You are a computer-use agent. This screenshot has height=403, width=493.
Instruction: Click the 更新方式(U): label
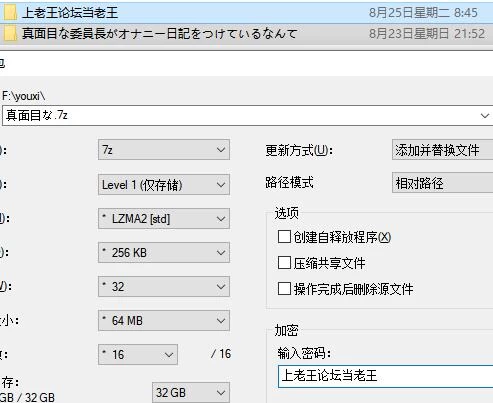tap(299, 151)
